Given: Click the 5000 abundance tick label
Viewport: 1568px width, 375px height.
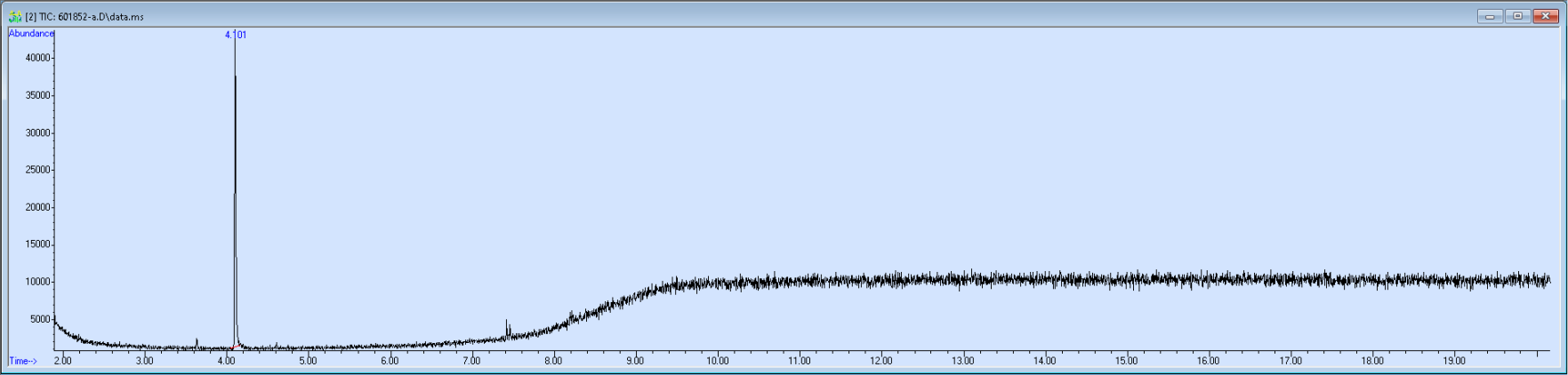Looking at the screenshot, I should [x=41, y=319].
